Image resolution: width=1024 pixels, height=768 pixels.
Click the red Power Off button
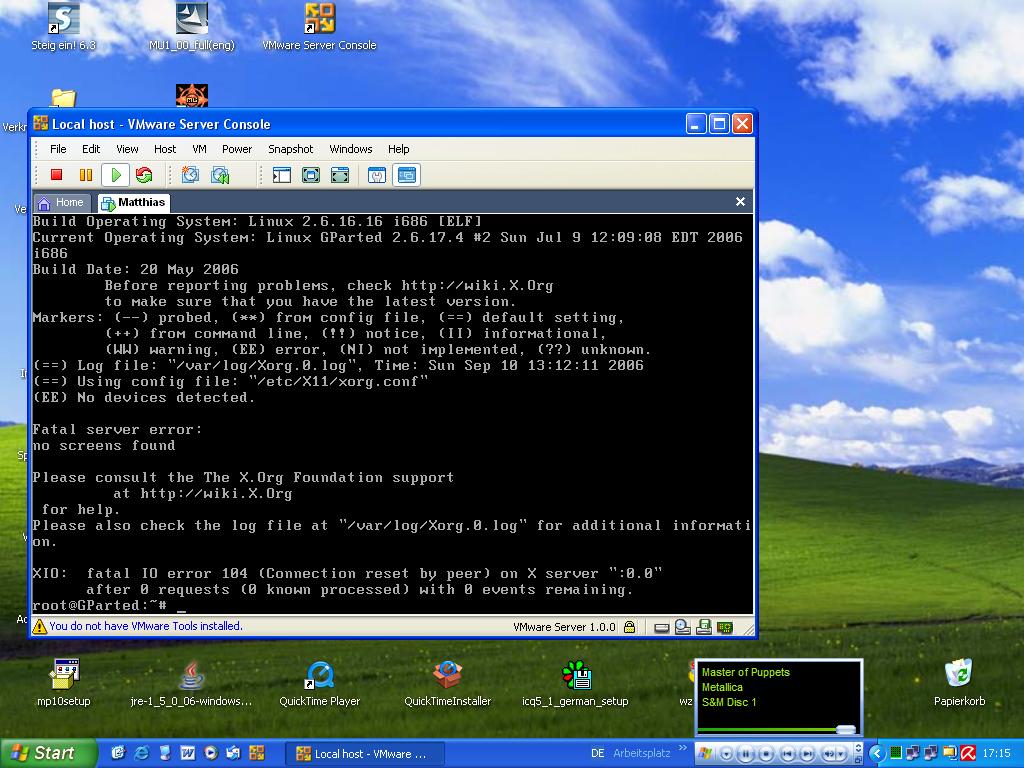pyautogui.click(x=56, y=175)
